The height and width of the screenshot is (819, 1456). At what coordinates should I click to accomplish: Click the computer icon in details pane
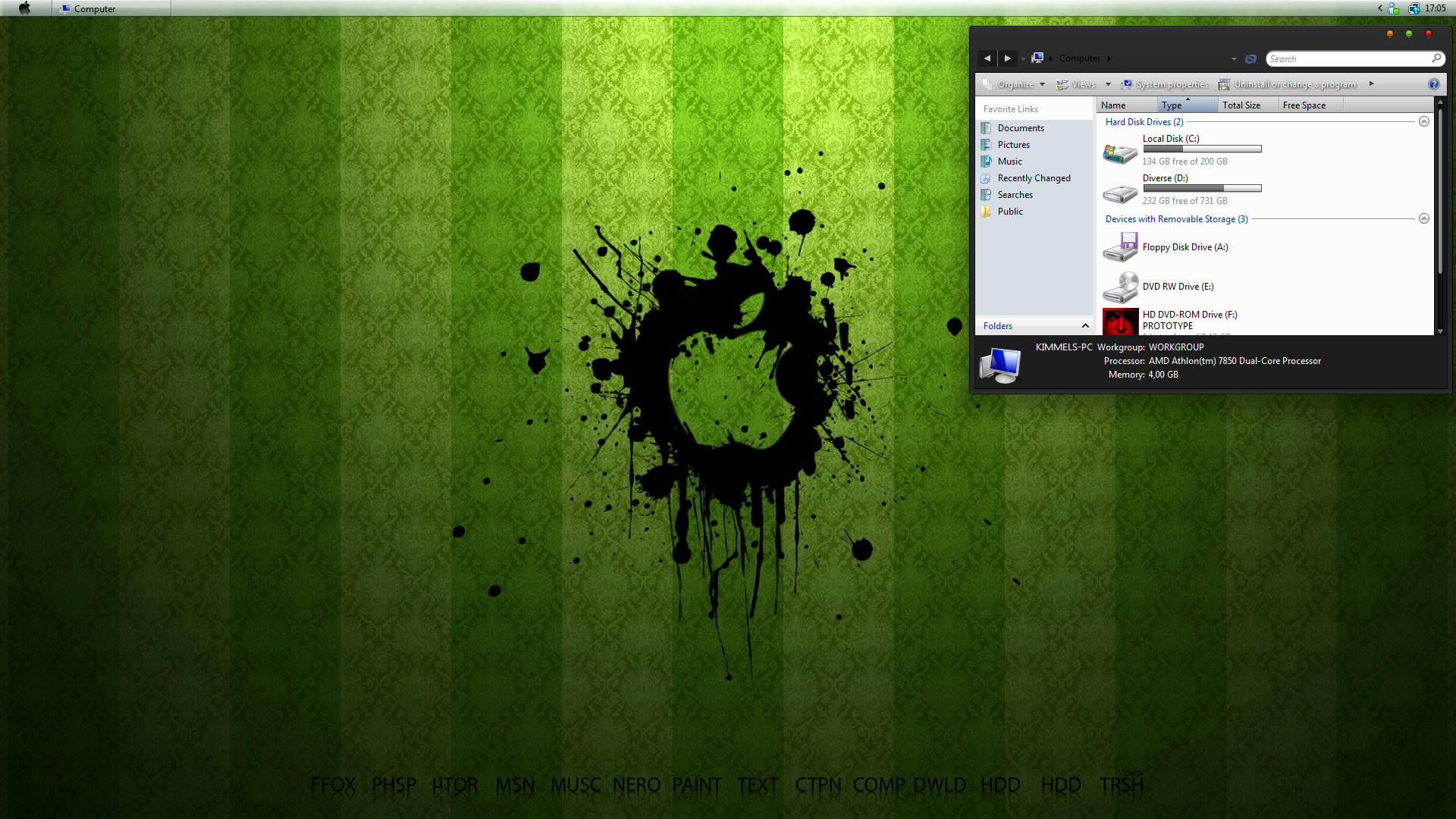(1000, 365)
